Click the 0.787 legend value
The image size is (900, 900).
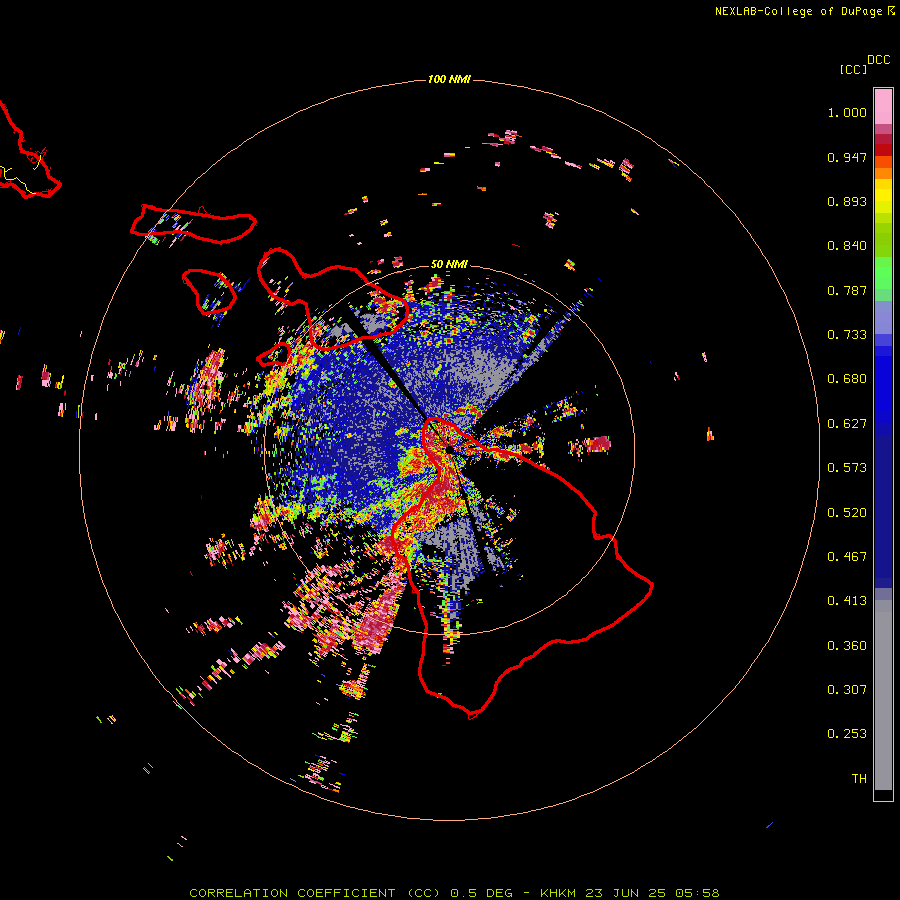[847, 290]
